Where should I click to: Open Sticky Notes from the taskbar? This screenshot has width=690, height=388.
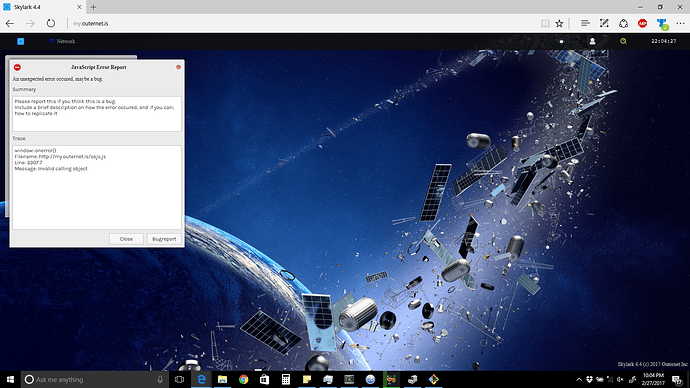click(x=307, y=379)
